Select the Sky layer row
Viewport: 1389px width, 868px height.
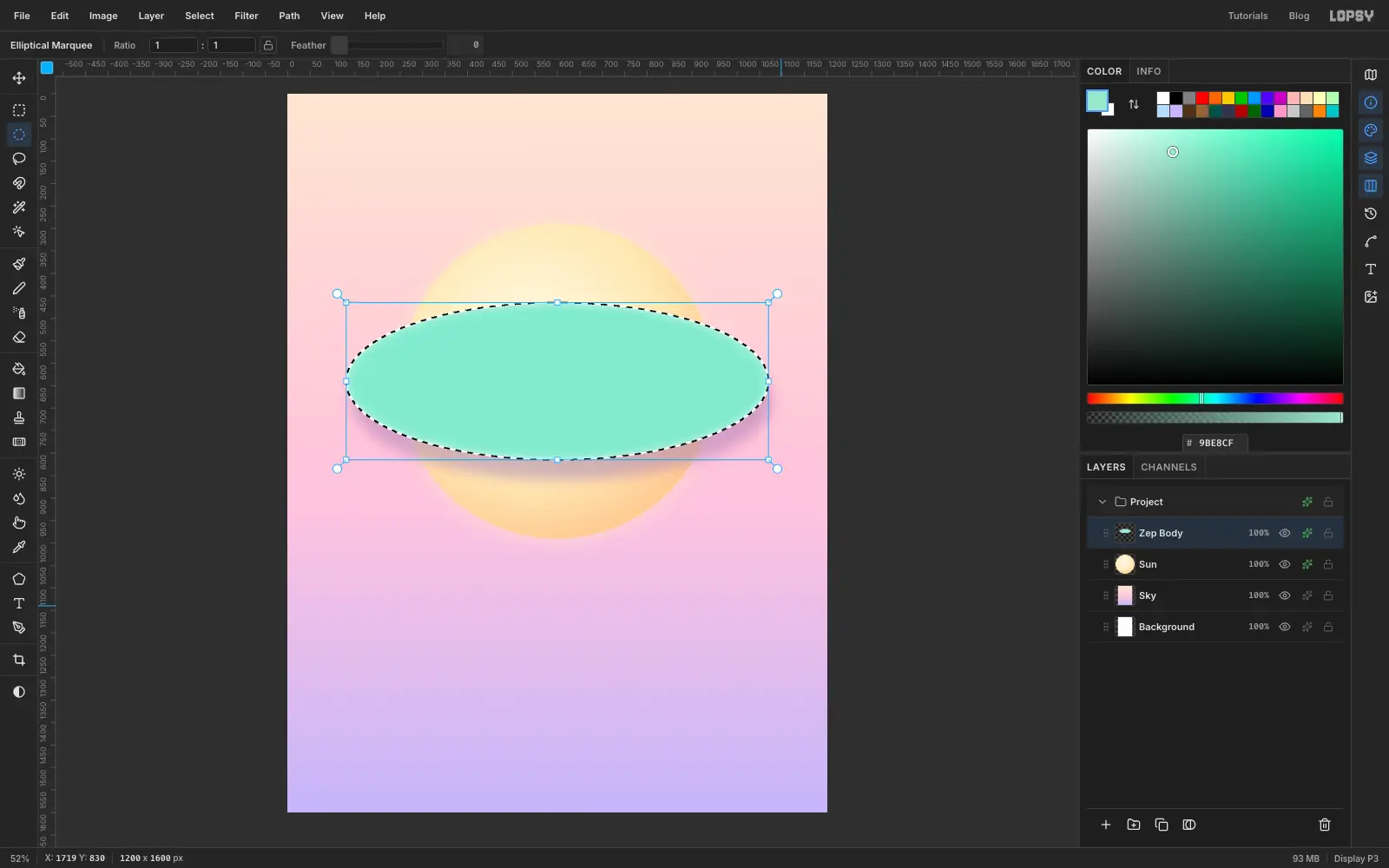click(x=1215, y=595)
